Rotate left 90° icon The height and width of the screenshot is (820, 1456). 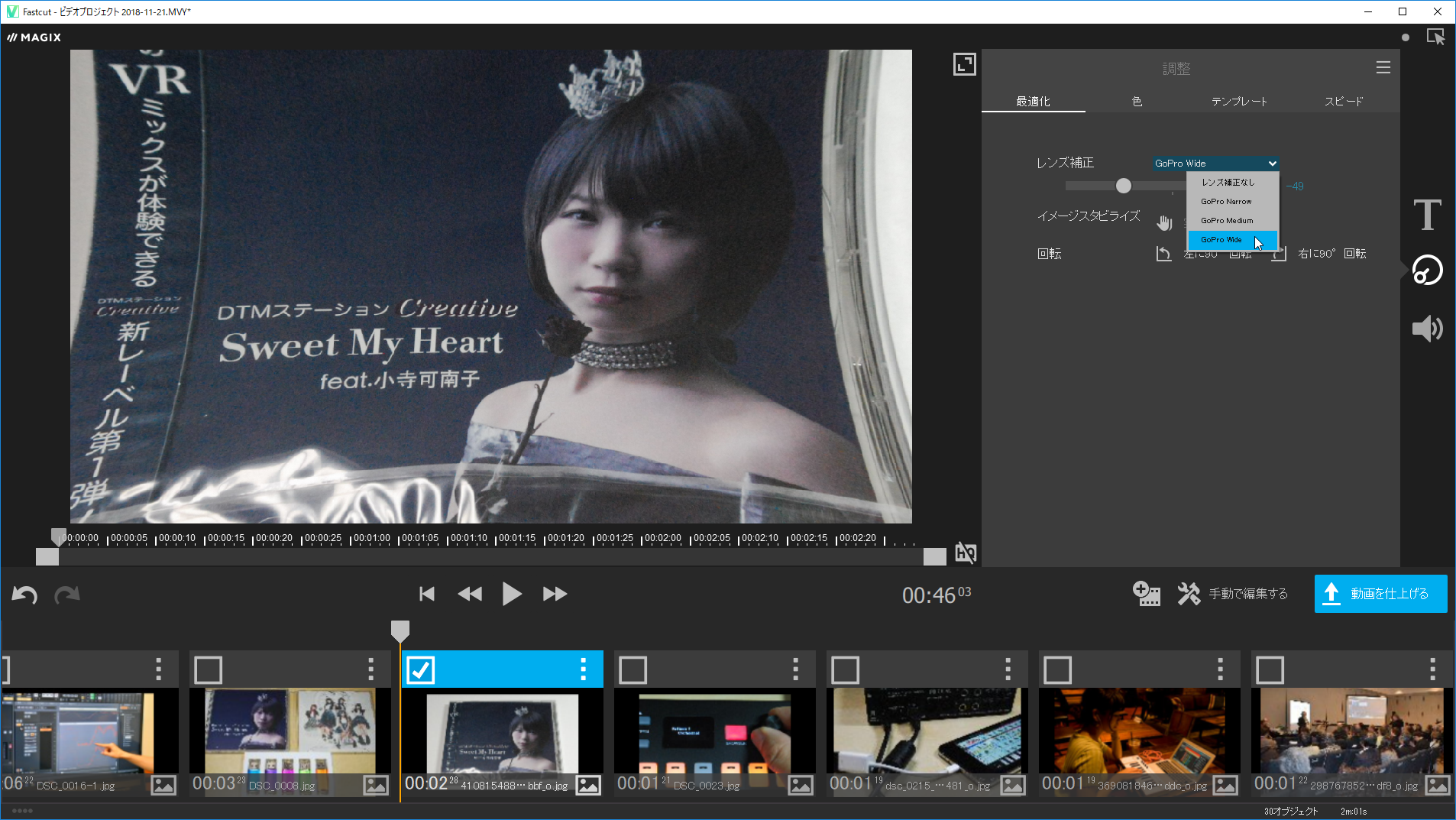click(1163, 254)
